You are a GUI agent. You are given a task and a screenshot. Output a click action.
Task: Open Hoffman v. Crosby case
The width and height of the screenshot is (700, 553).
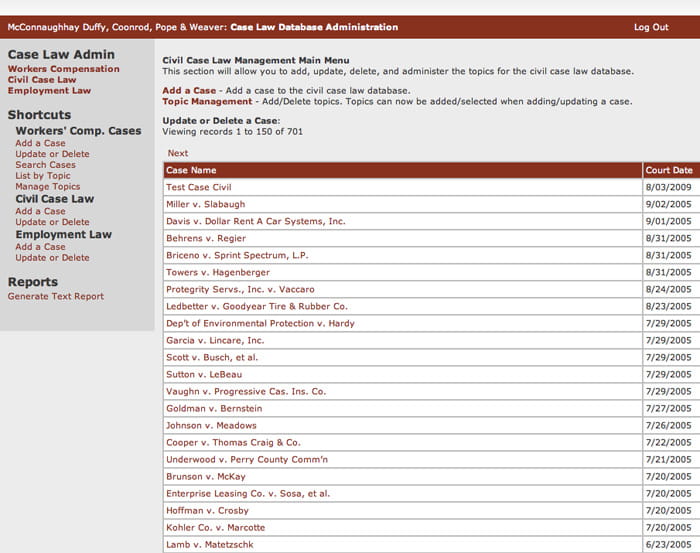(207, 511)
